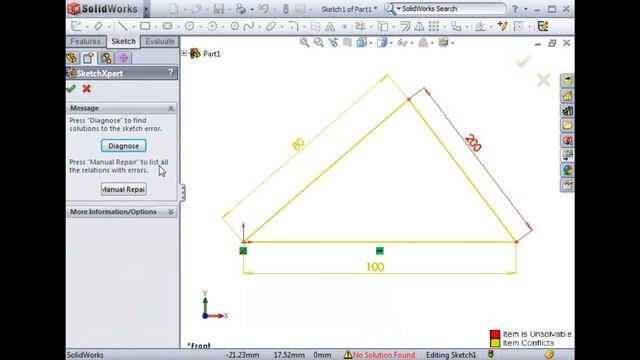The image size is (640, 360).
Task: Open the Circle tool dropdown arrow
Action: [200, 27]
